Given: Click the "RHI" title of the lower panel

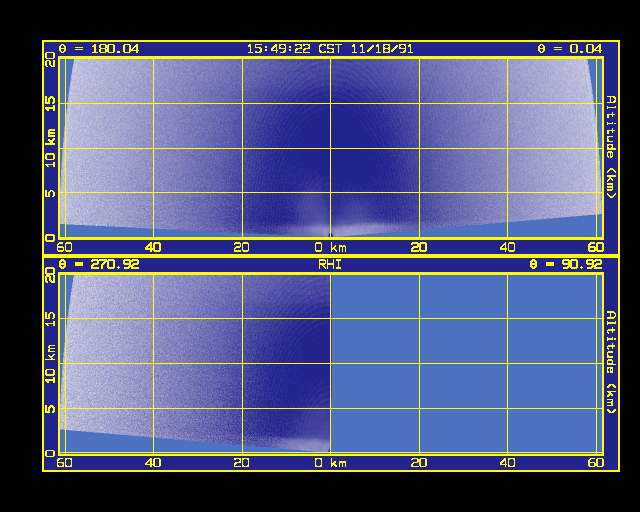Looking at the screenshot, I should (x=330, y=265).
